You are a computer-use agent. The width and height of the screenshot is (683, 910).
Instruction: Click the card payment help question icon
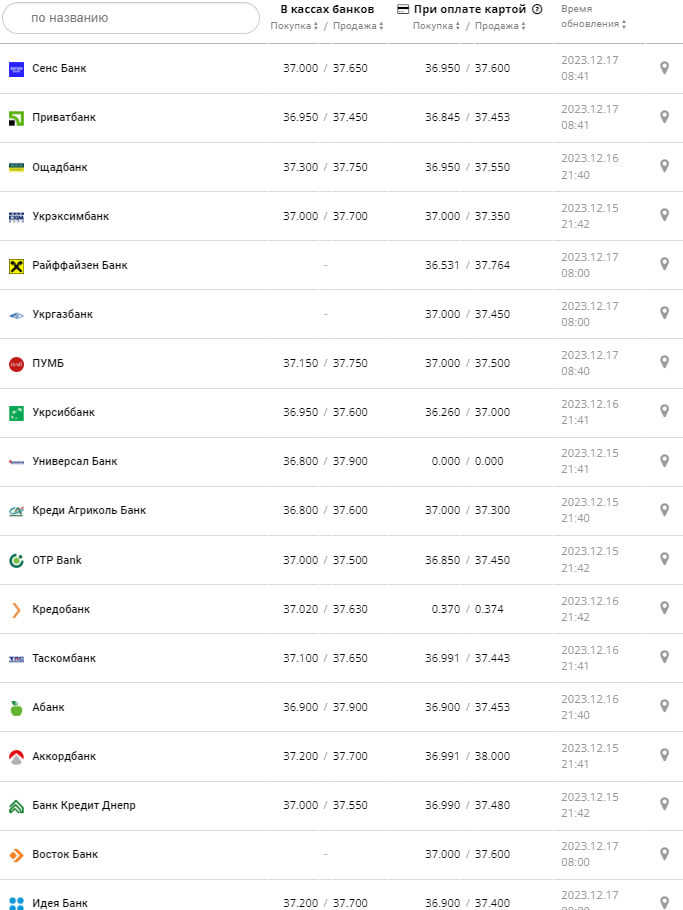(x=537, y=9)
